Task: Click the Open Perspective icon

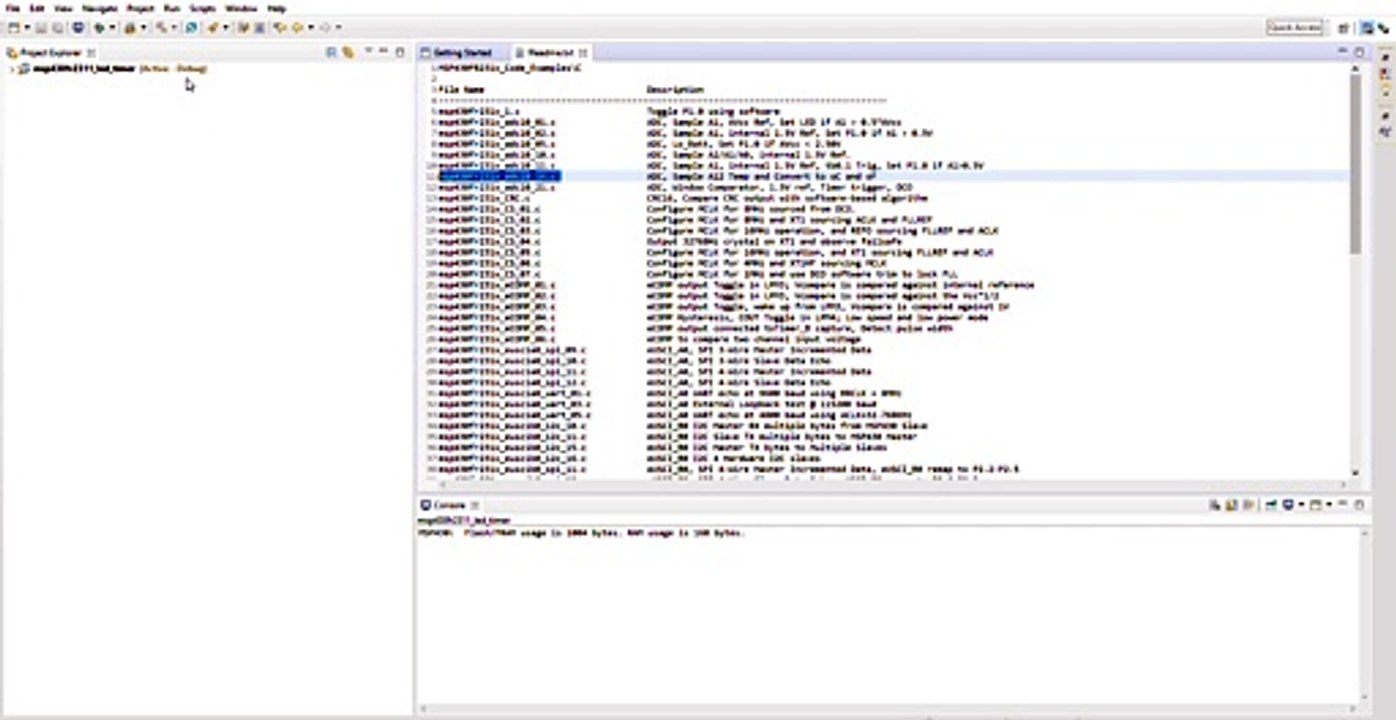Action: click(x=1345, y=28)
